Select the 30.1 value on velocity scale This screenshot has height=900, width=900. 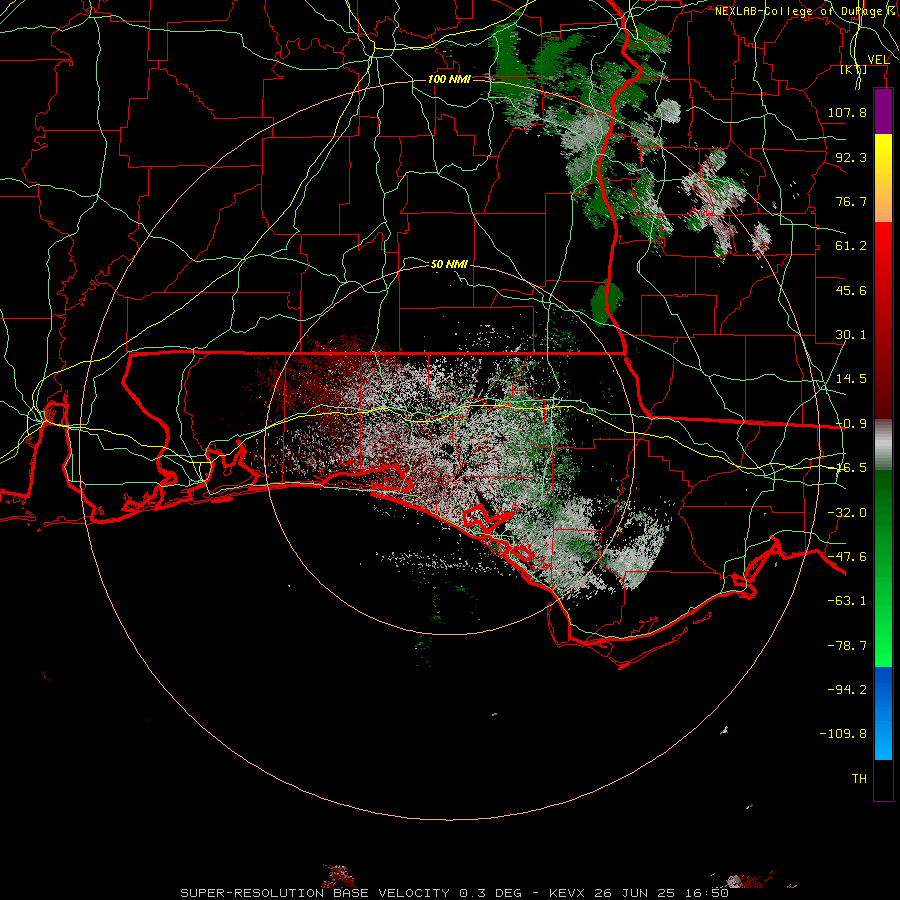851,335
